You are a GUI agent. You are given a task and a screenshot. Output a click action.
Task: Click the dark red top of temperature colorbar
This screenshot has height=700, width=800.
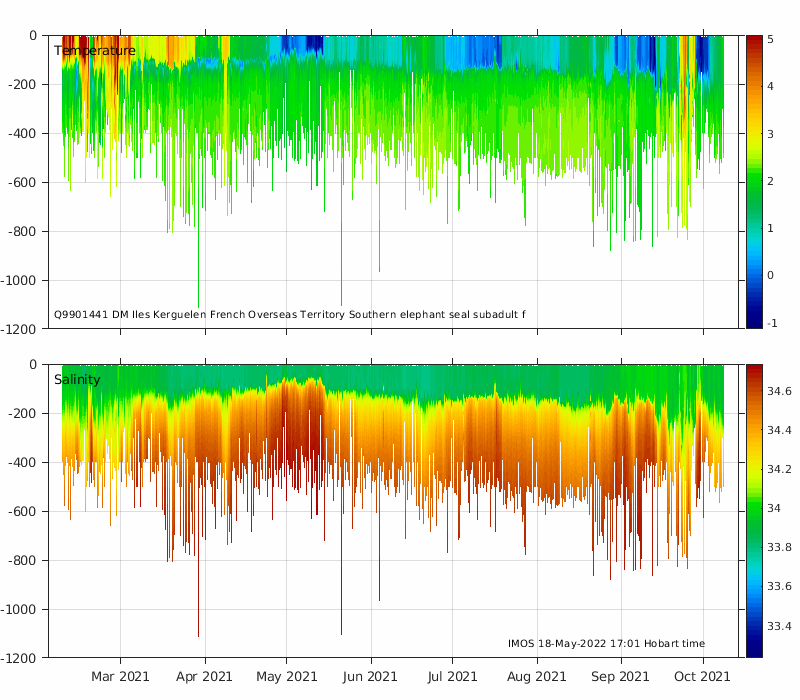pyautogui.click(x=753, y=40)
